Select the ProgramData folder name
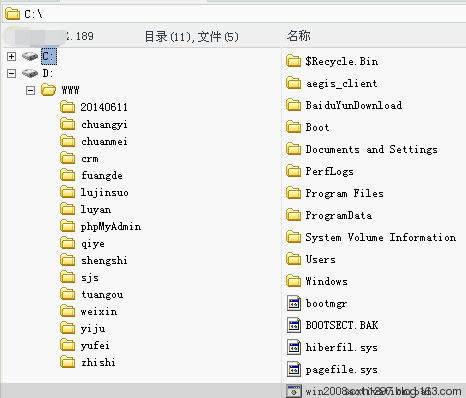 [339, 215]
